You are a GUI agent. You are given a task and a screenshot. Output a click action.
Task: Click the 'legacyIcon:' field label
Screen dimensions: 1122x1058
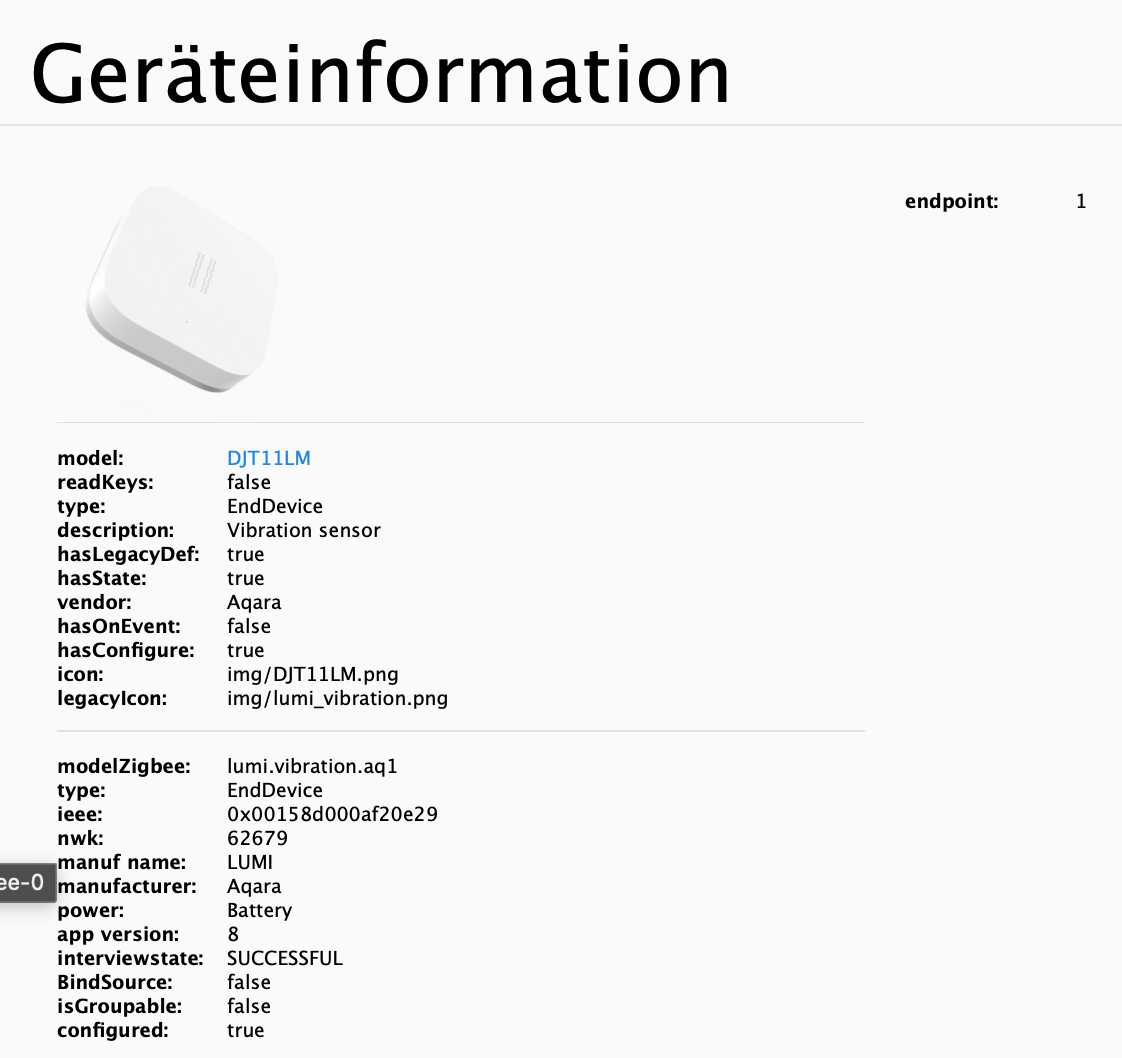[112, 698]
